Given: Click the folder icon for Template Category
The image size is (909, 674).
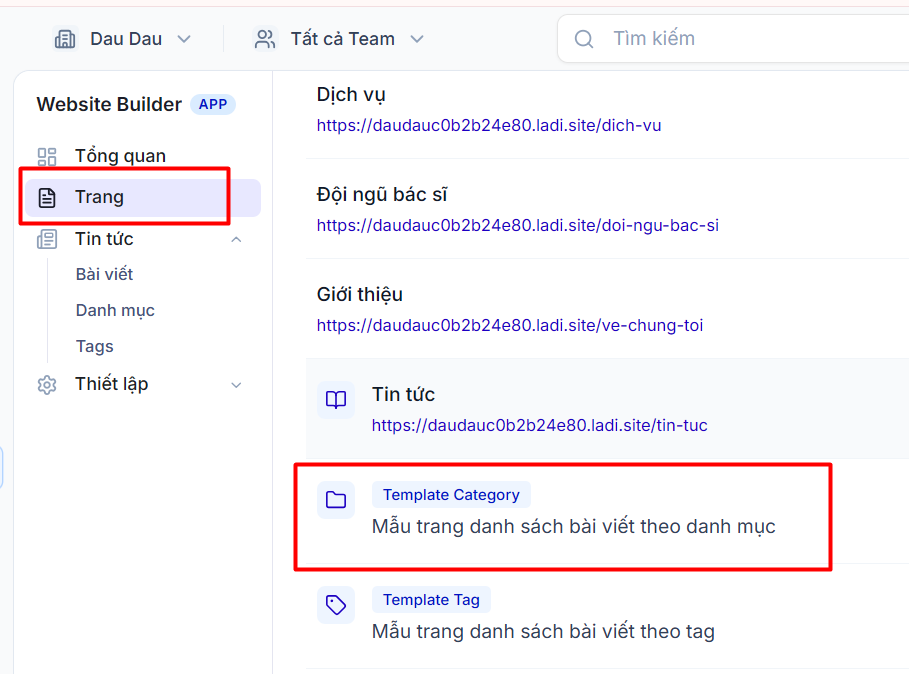Looking at the screenshot, I should pyautogui.click(x=336, y=500).
